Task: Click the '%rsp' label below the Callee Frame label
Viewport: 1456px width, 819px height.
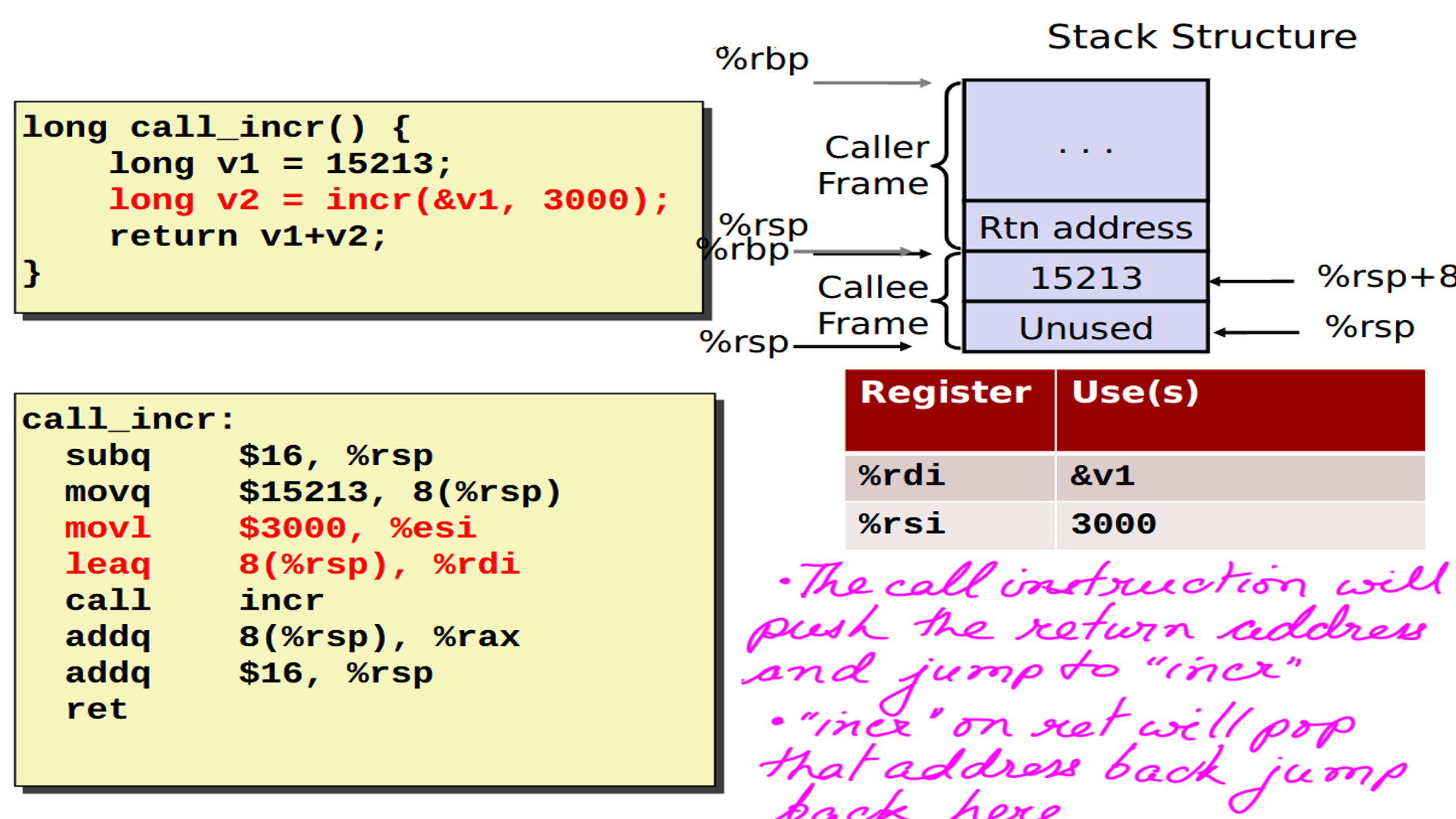Action: [x=744, y=342]
